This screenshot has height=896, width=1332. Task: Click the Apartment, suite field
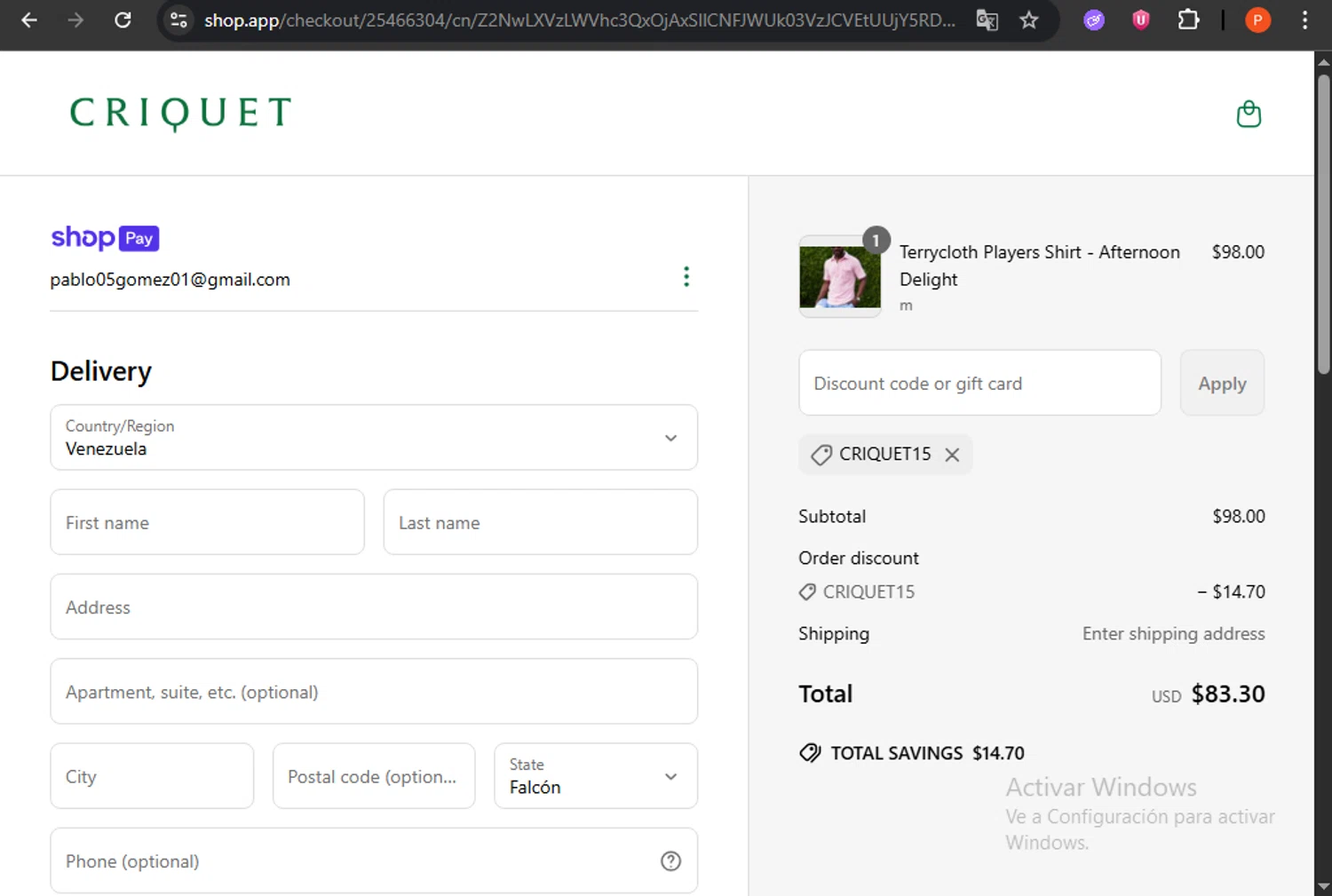pos(374,691)
